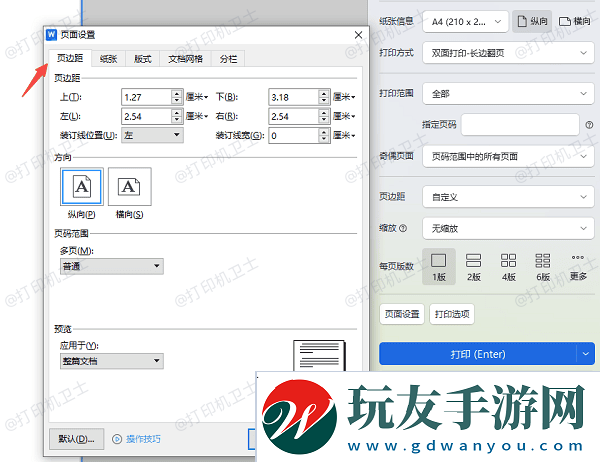Select portrait orientation 纵向(P) icon in dialog
Image resolution: width=600 pixels, height=462 pixels.
(82, 187)
